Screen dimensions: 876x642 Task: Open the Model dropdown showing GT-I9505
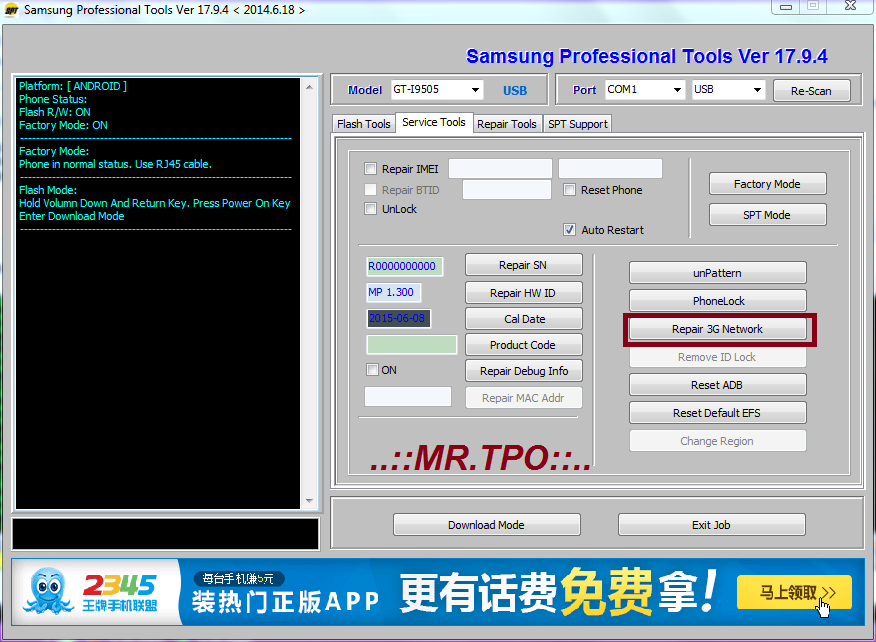(437, 89)
